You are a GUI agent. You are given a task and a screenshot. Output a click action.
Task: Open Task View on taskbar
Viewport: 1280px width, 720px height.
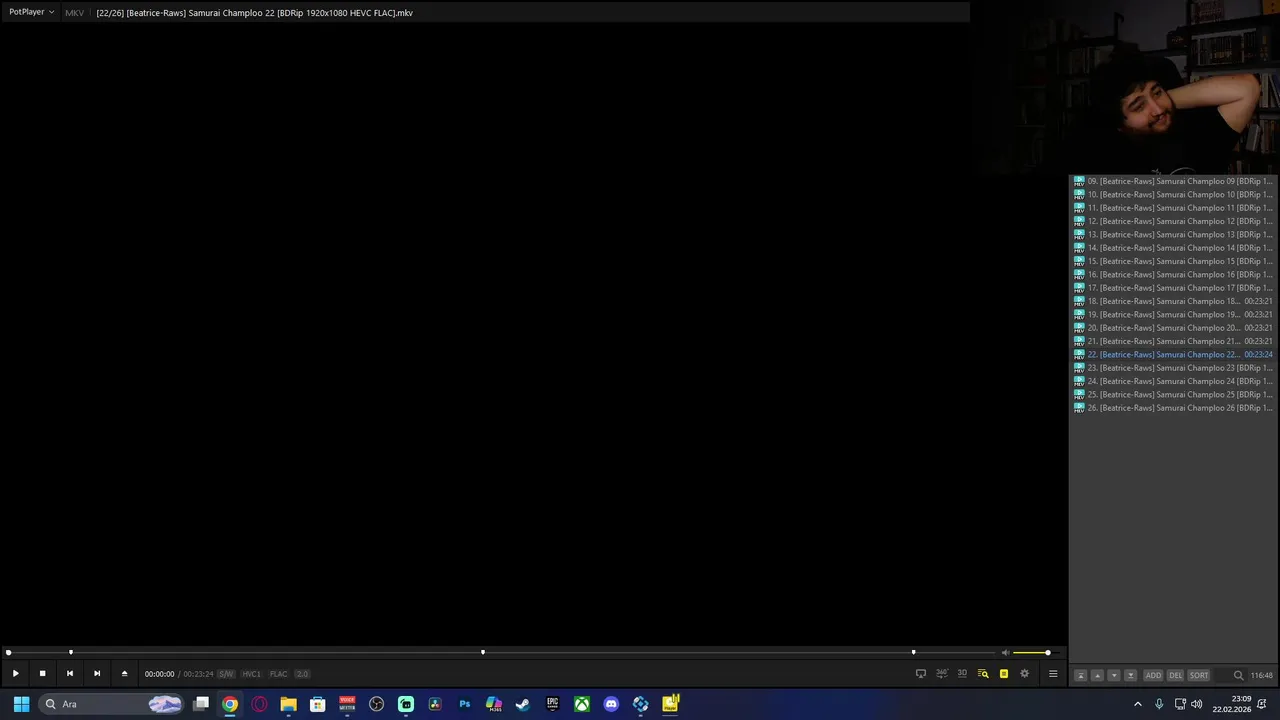pyautogui.click(x=201, y=704)
